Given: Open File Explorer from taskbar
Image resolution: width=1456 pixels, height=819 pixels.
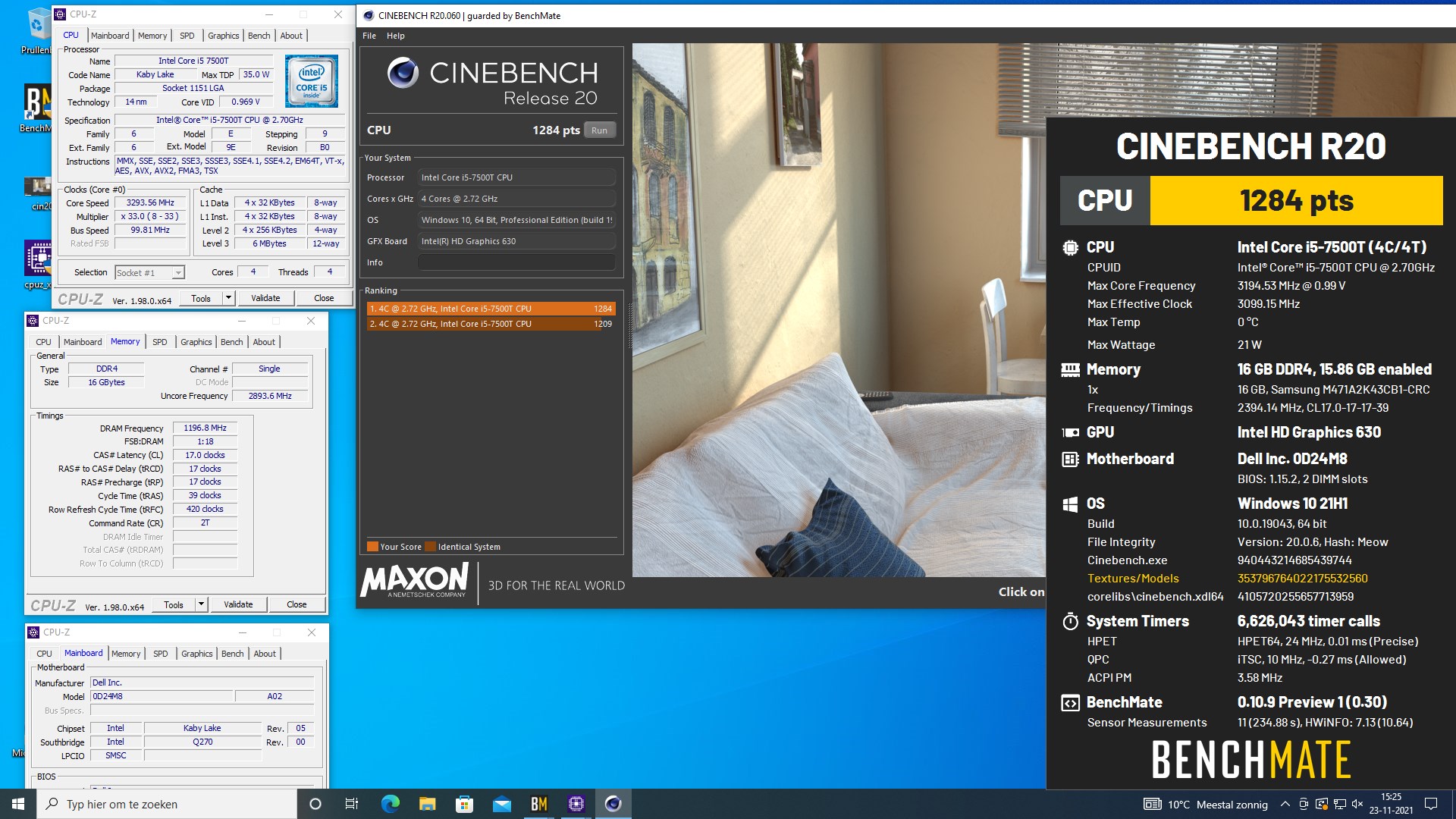Looking at the screenshot, I should (x=427, y=804).
